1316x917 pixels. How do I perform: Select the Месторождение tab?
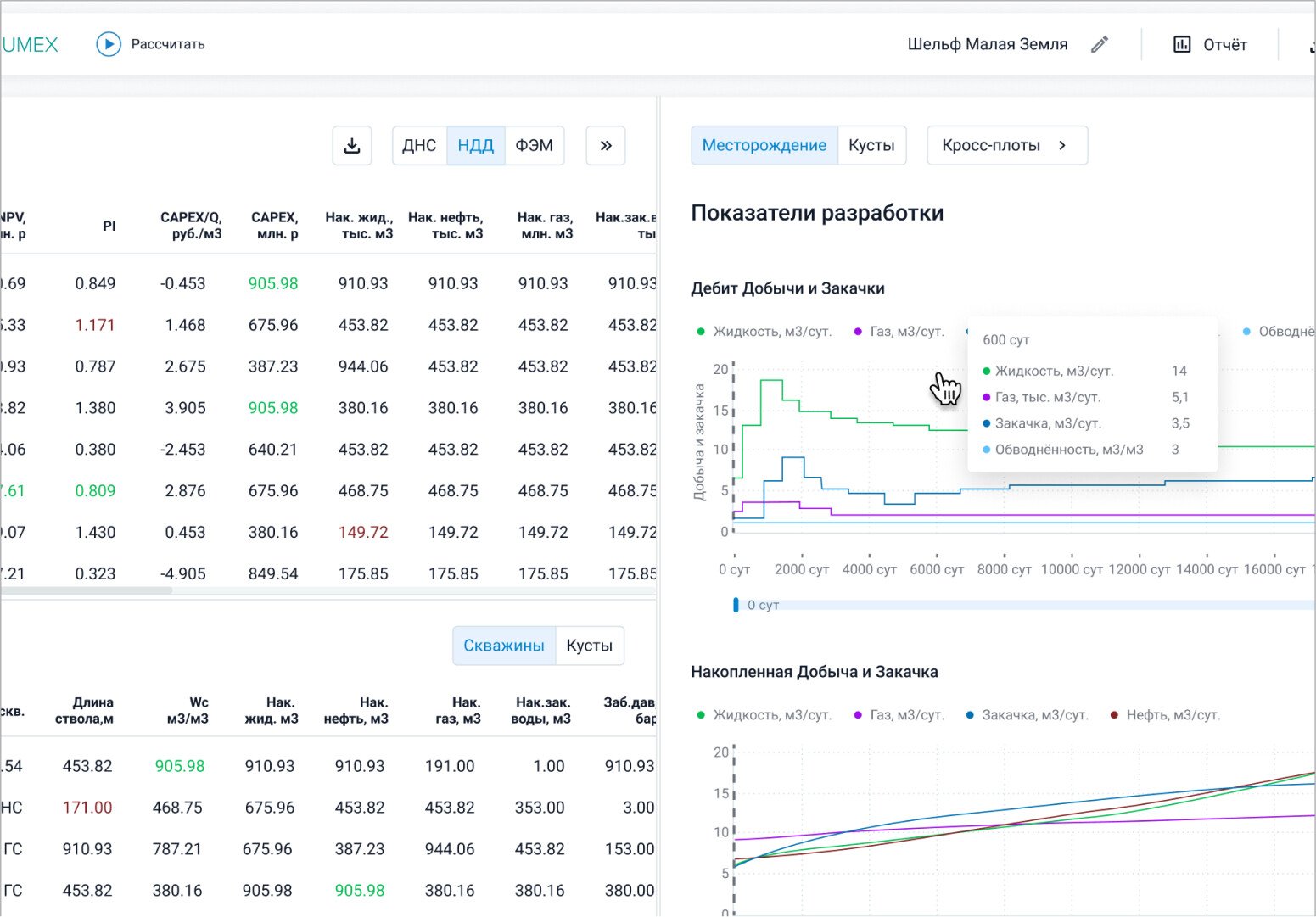[764, 146]
